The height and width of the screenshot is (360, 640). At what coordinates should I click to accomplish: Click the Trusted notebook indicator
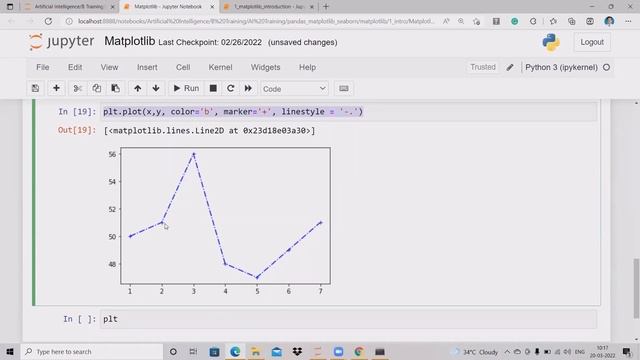coord(483,67)
